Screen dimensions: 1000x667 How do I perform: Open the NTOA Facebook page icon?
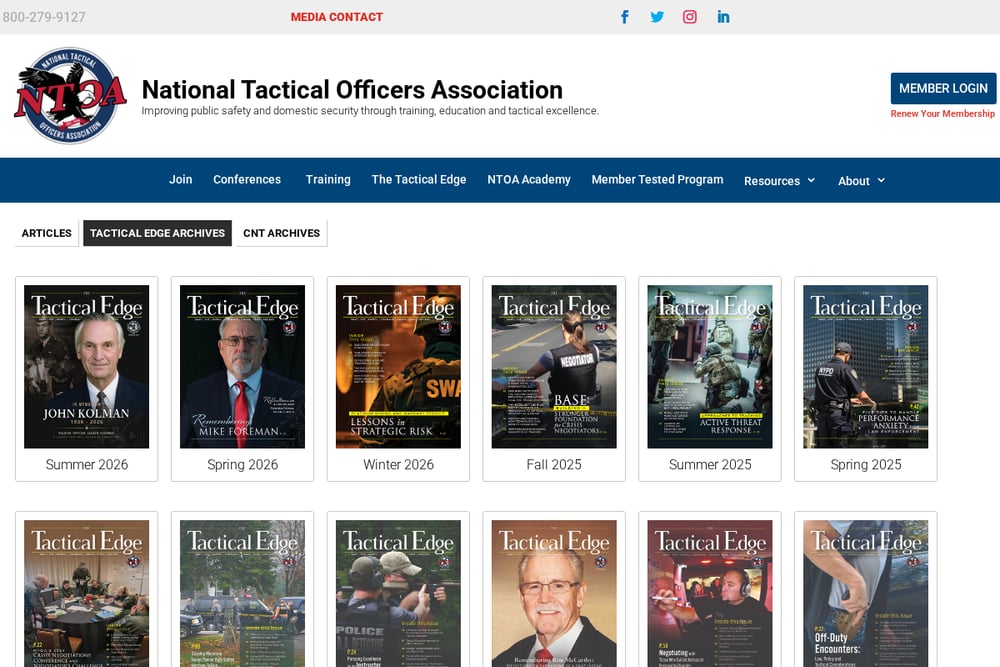coord(625,17)
